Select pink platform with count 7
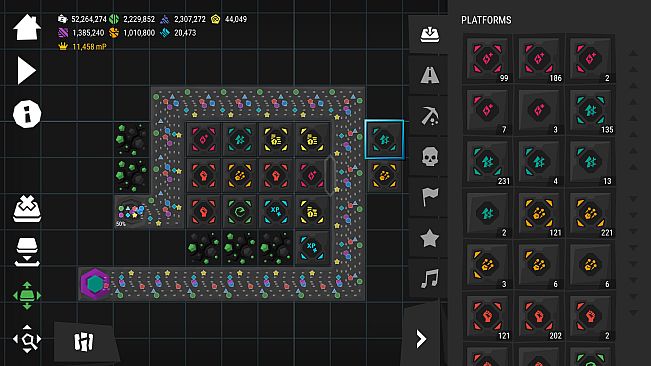The width and height of the screenshot is (651, 366). pyautogui.click(x=487, y=111)
